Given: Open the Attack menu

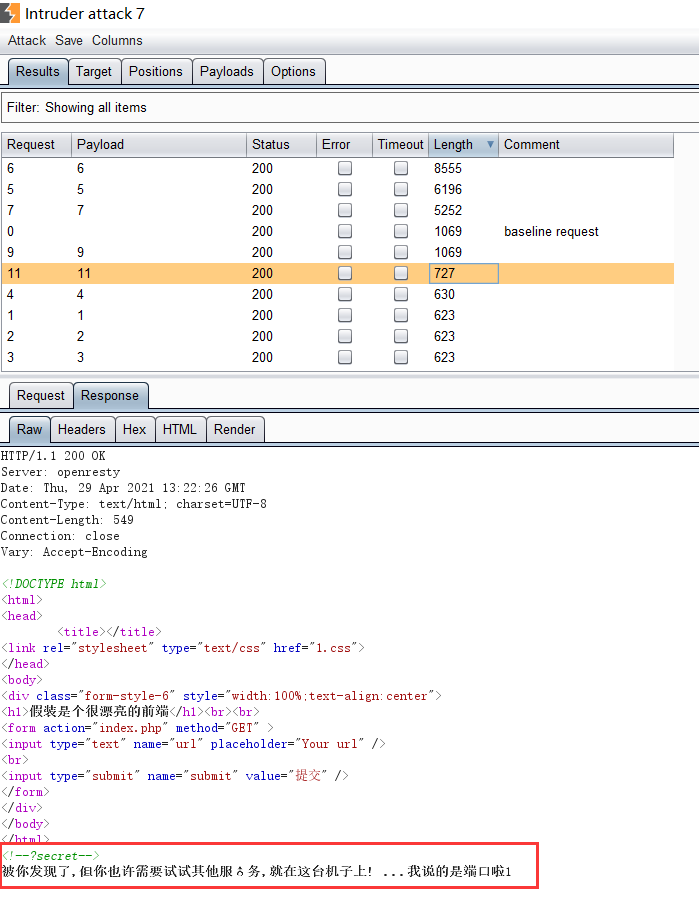Looking at the screenshot, I should pyautogui.click(x=27, y=40).
